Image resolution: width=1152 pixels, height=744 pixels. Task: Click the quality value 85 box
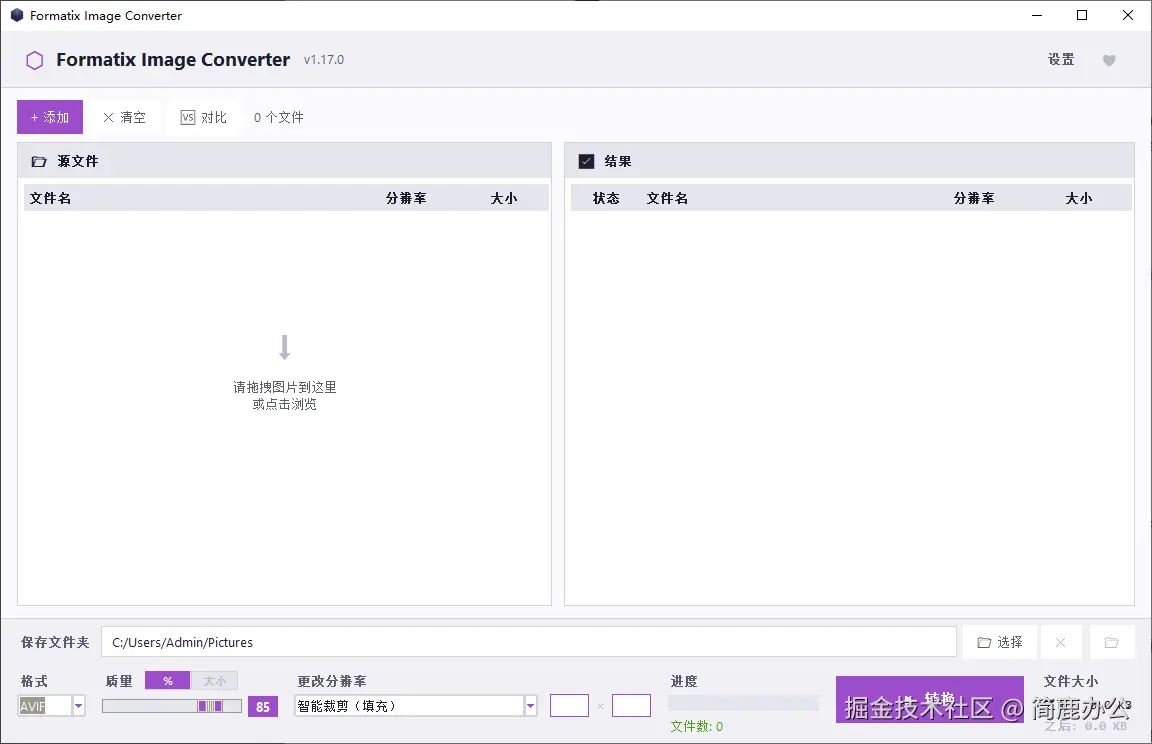tap(263, 707)
